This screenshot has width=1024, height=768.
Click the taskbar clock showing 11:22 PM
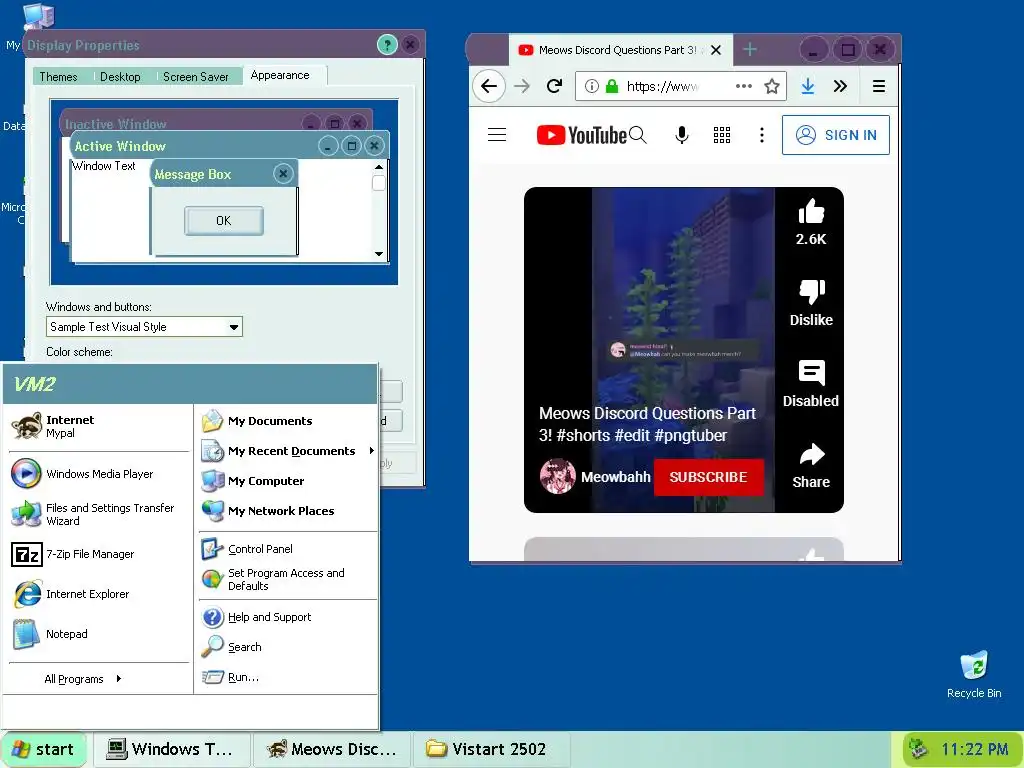[974, 749]
